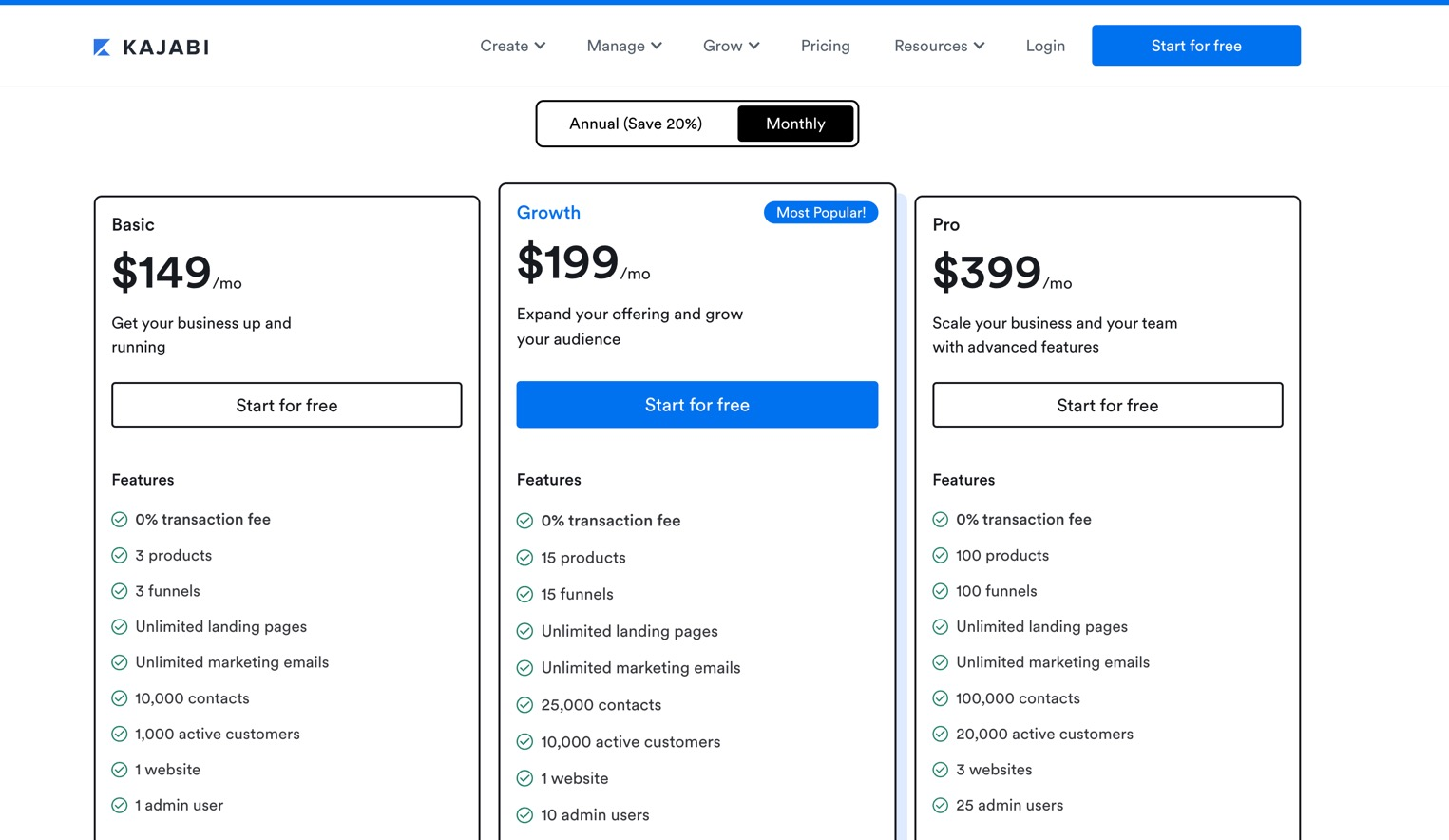This screenshot has height=840, width=1449.
Task: Click Growth Unlimited landing pages text
Action: pos(629,631)
